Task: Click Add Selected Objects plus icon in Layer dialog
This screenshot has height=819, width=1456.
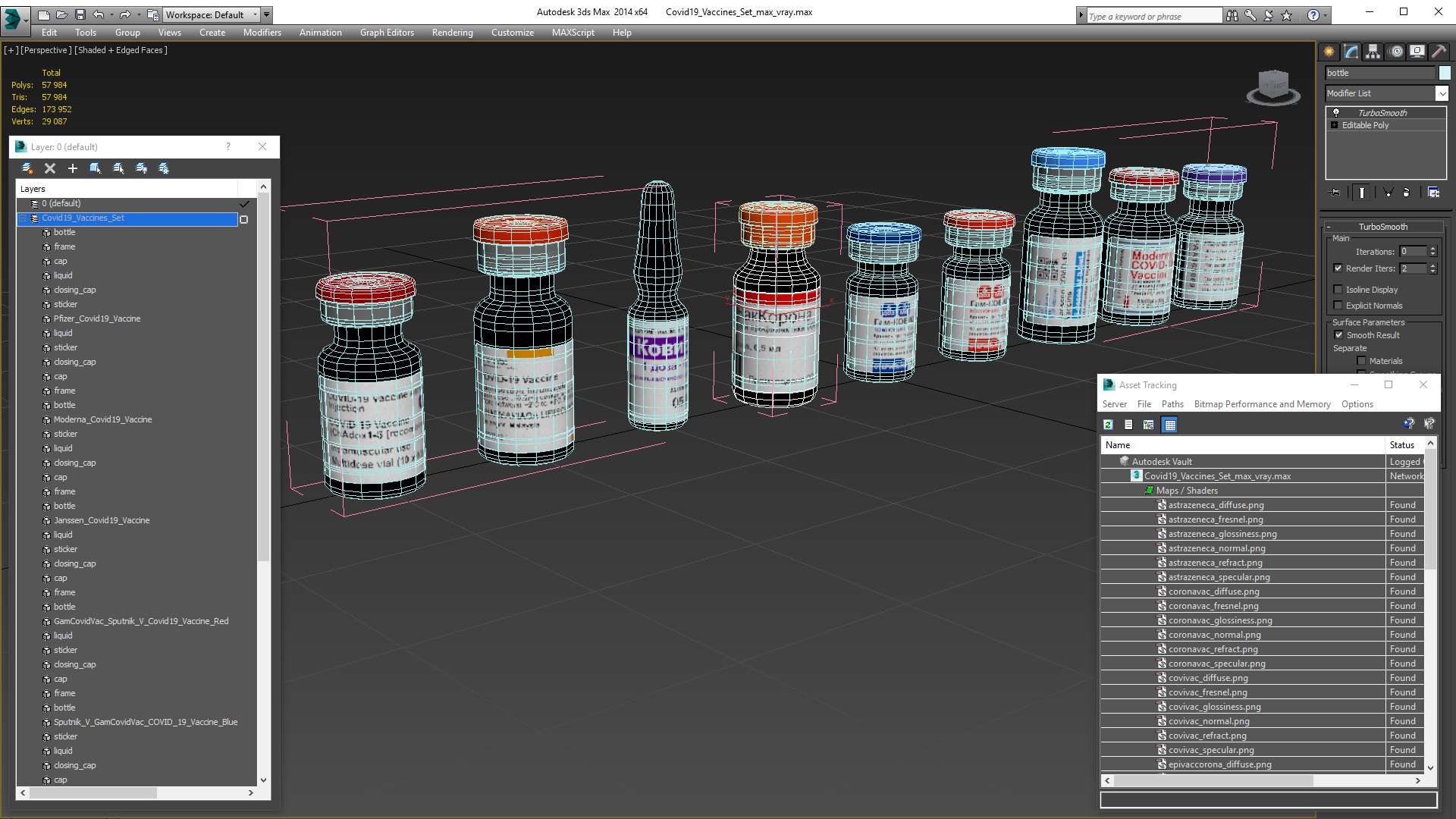Action: [x=73, y=168]
